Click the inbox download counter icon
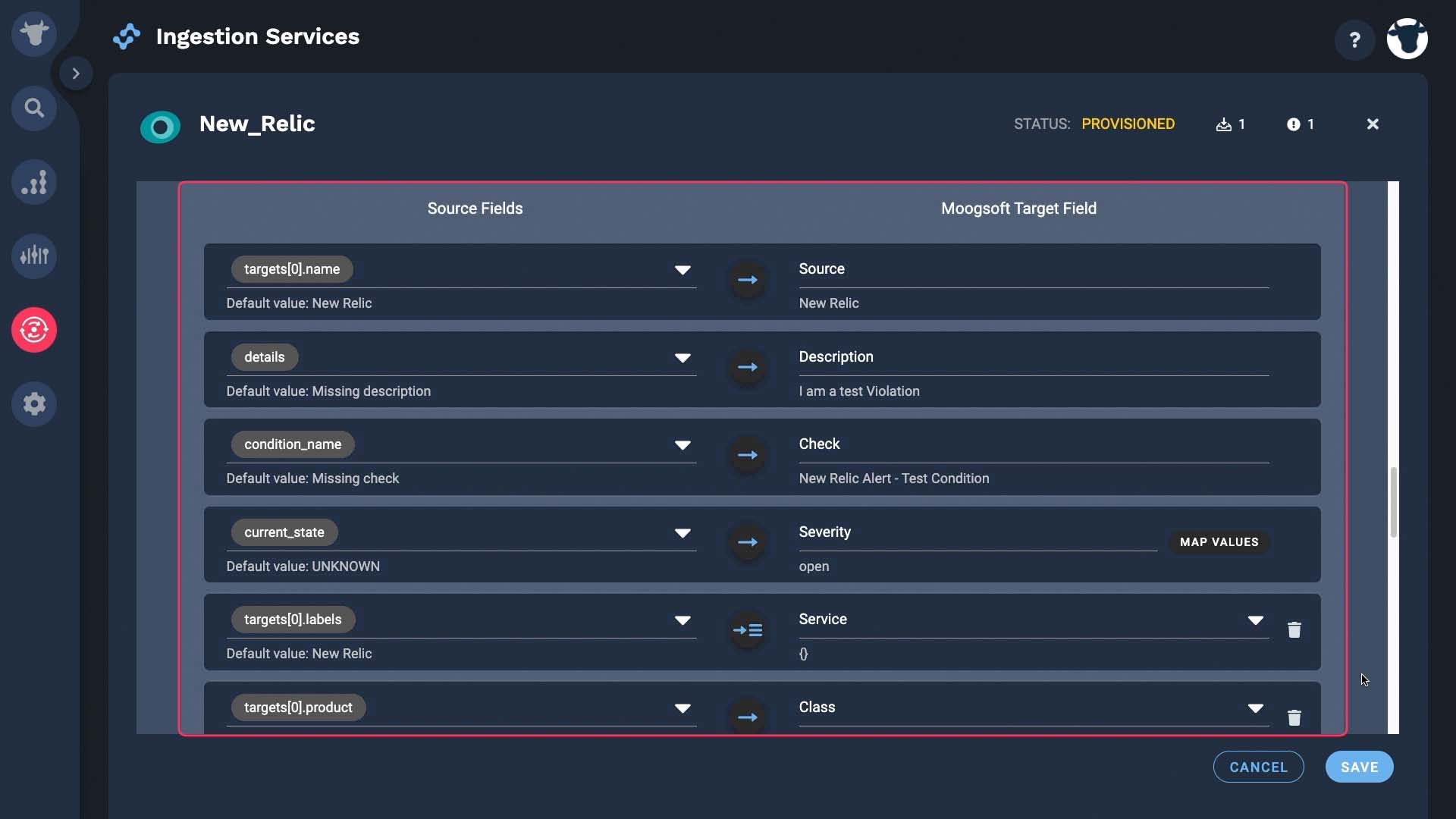Image resolution: width=1456 pixels, height=819 pixels. coord(1223,124)
